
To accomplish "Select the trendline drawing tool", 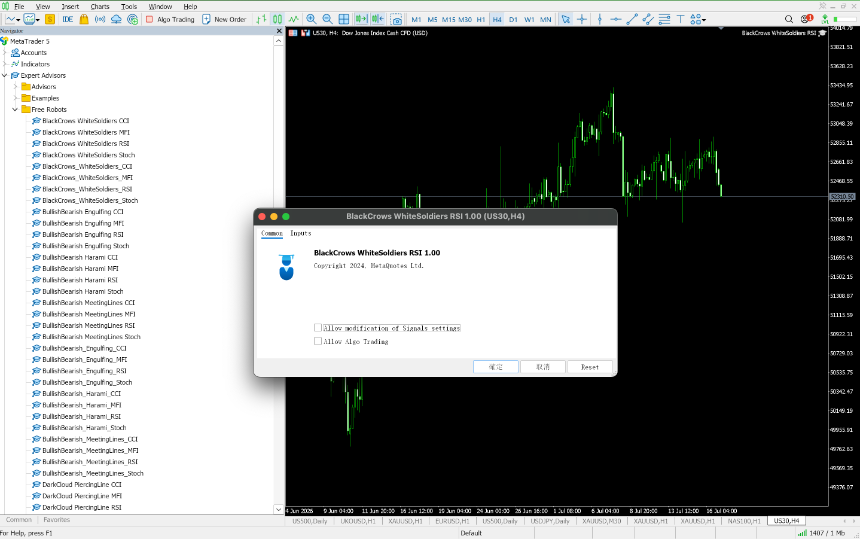I will tap(632, 19).
